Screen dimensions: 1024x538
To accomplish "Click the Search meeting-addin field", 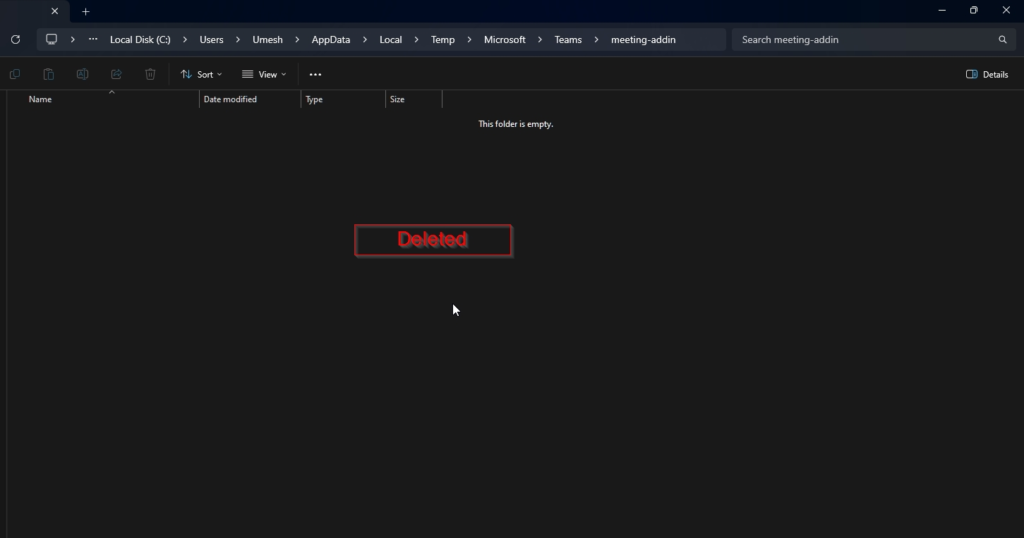I will 872,39.
